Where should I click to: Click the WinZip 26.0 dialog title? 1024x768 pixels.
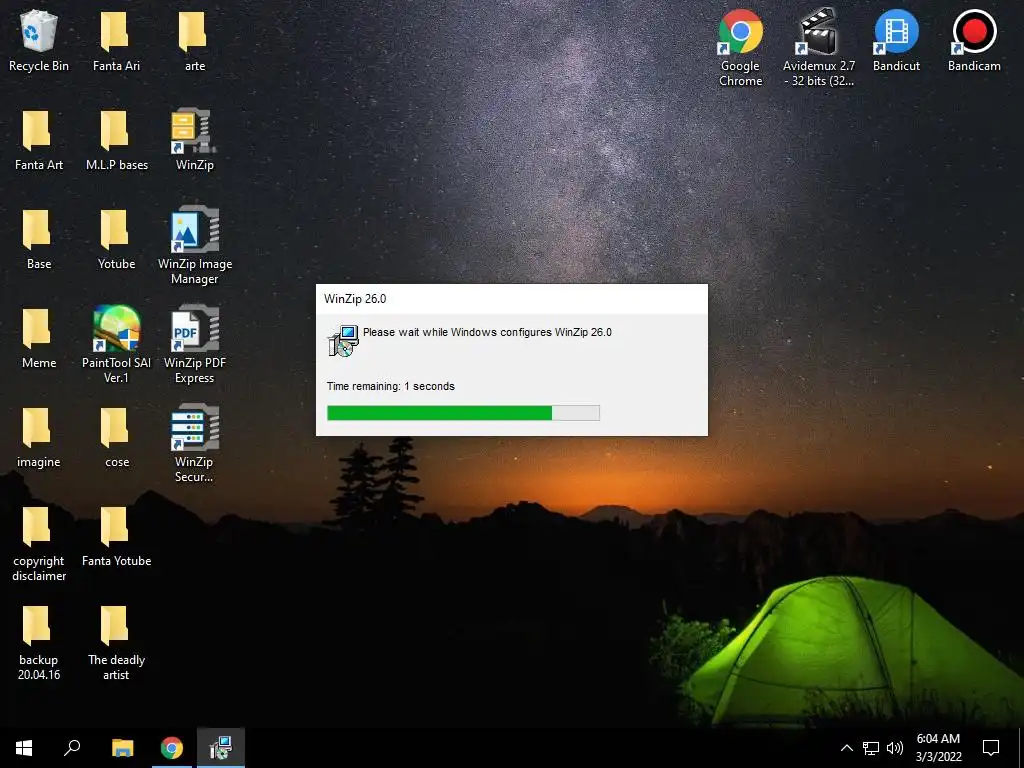tap(355, 299)
